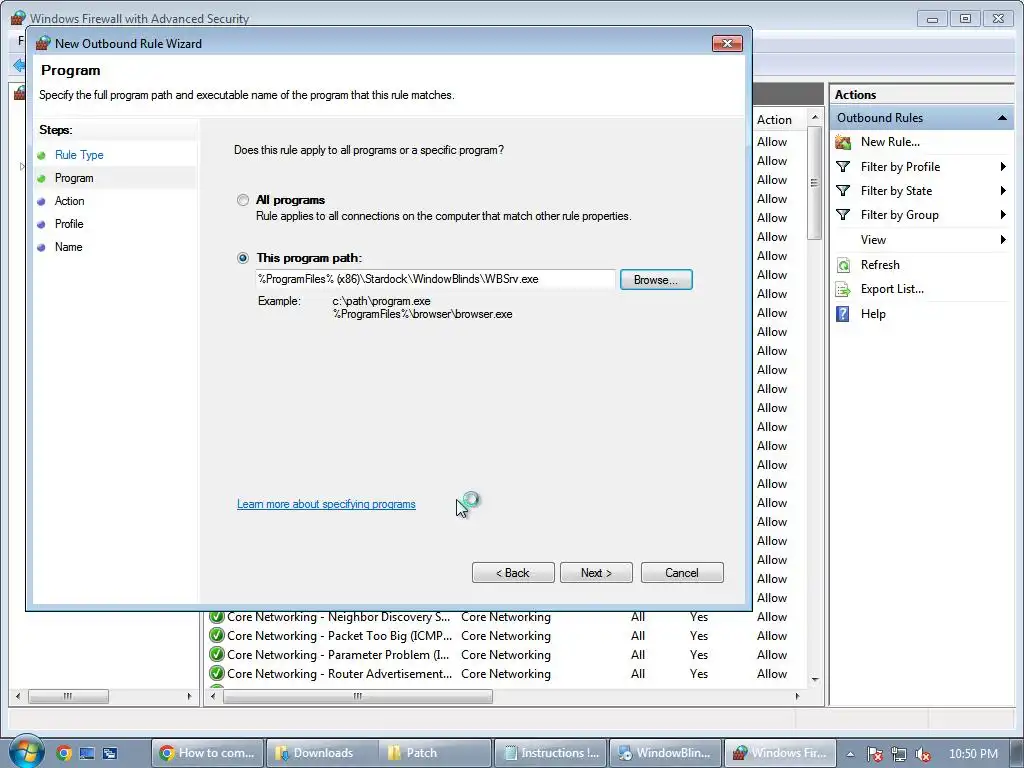
Task: Close the New Outbound Rule Wizard dialog
Action: click(727, 44)
